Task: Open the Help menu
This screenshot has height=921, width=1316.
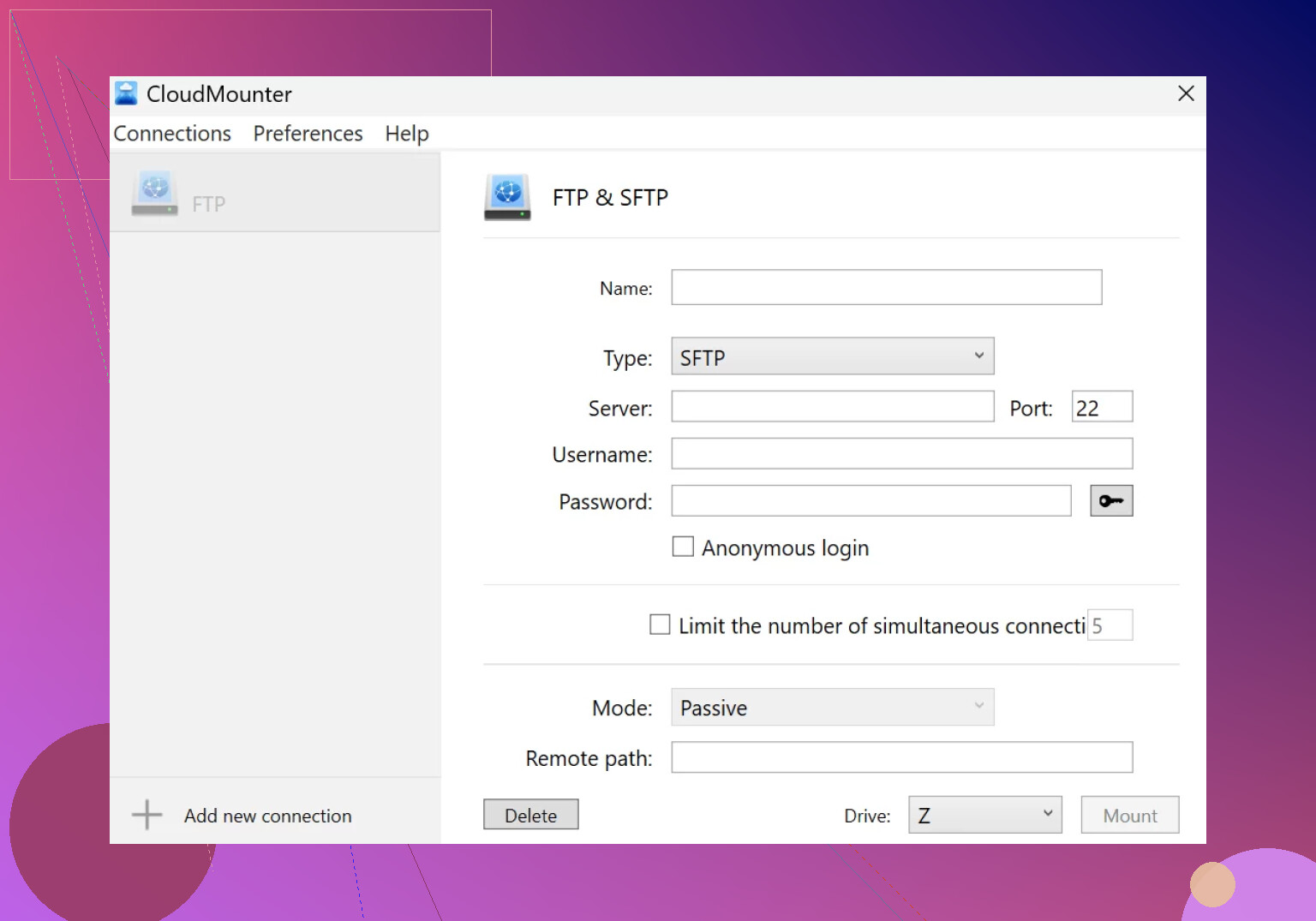Action: 406,134
